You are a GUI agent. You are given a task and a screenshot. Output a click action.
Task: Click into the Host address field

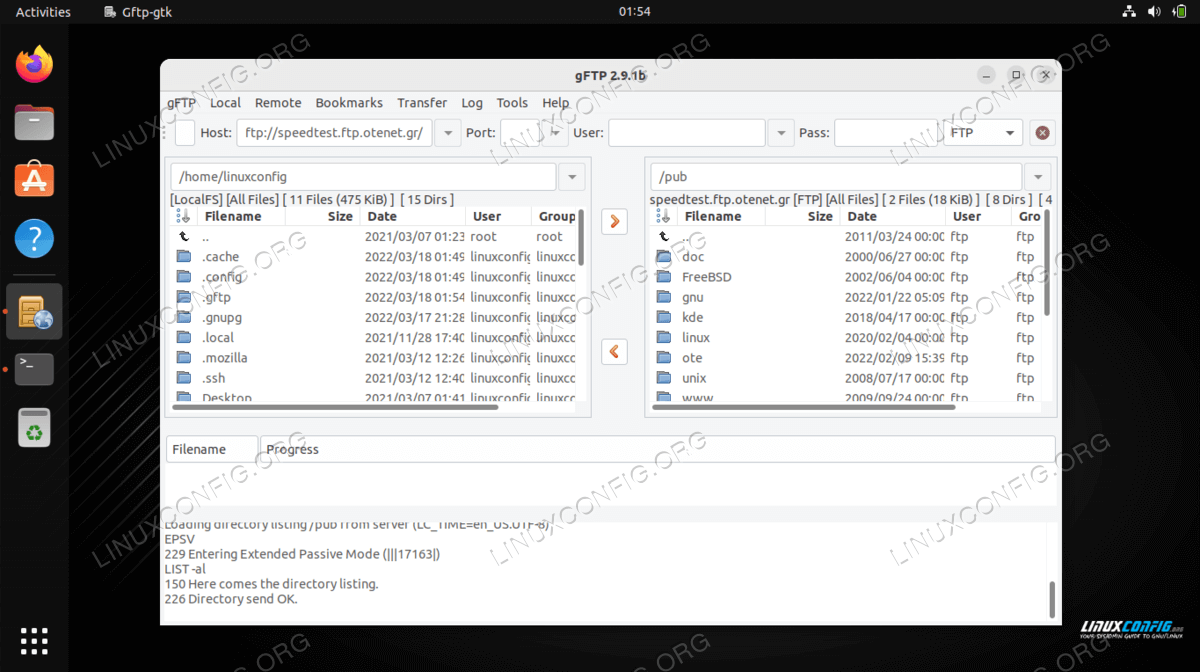(x=334, y=133)
